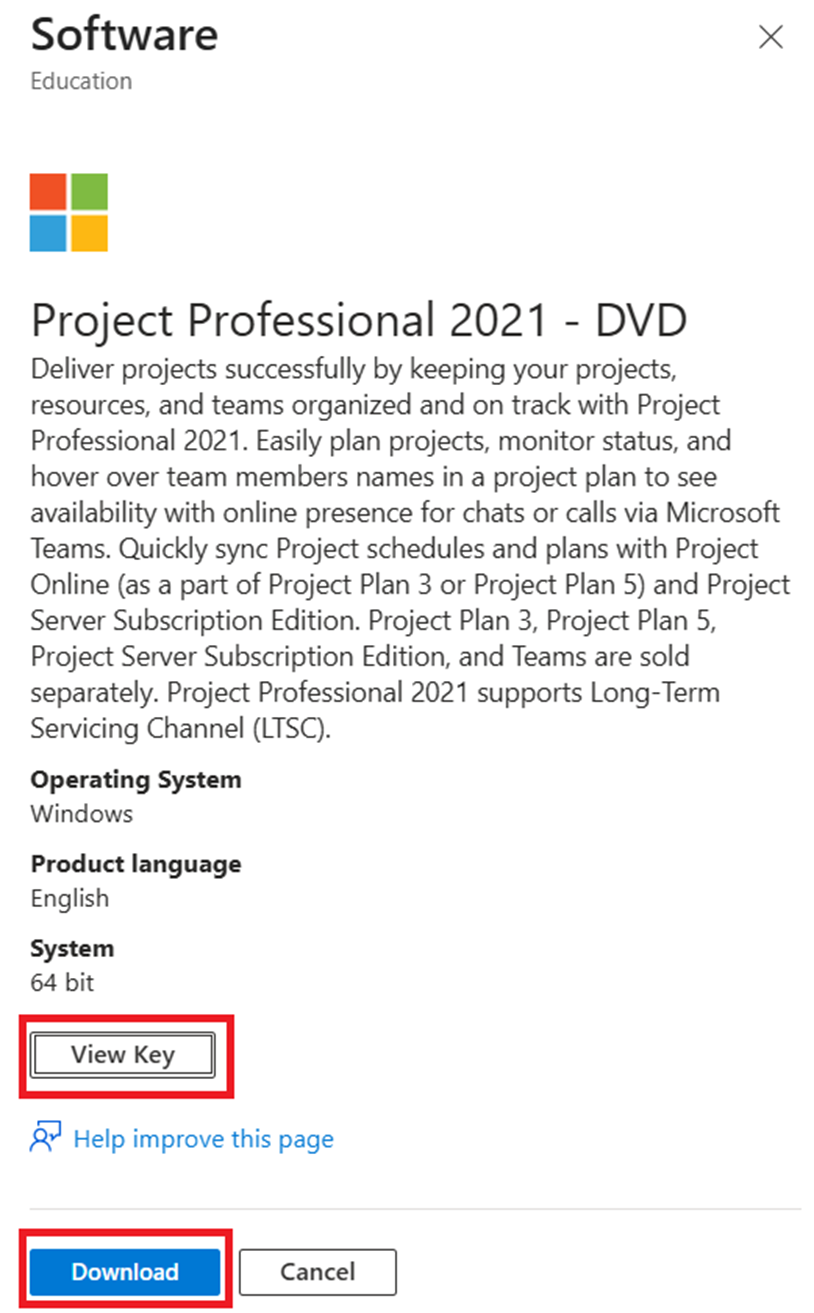Open the View Key button
The width and height of the screenshot is (814, 1313).
click(123, 1054)
